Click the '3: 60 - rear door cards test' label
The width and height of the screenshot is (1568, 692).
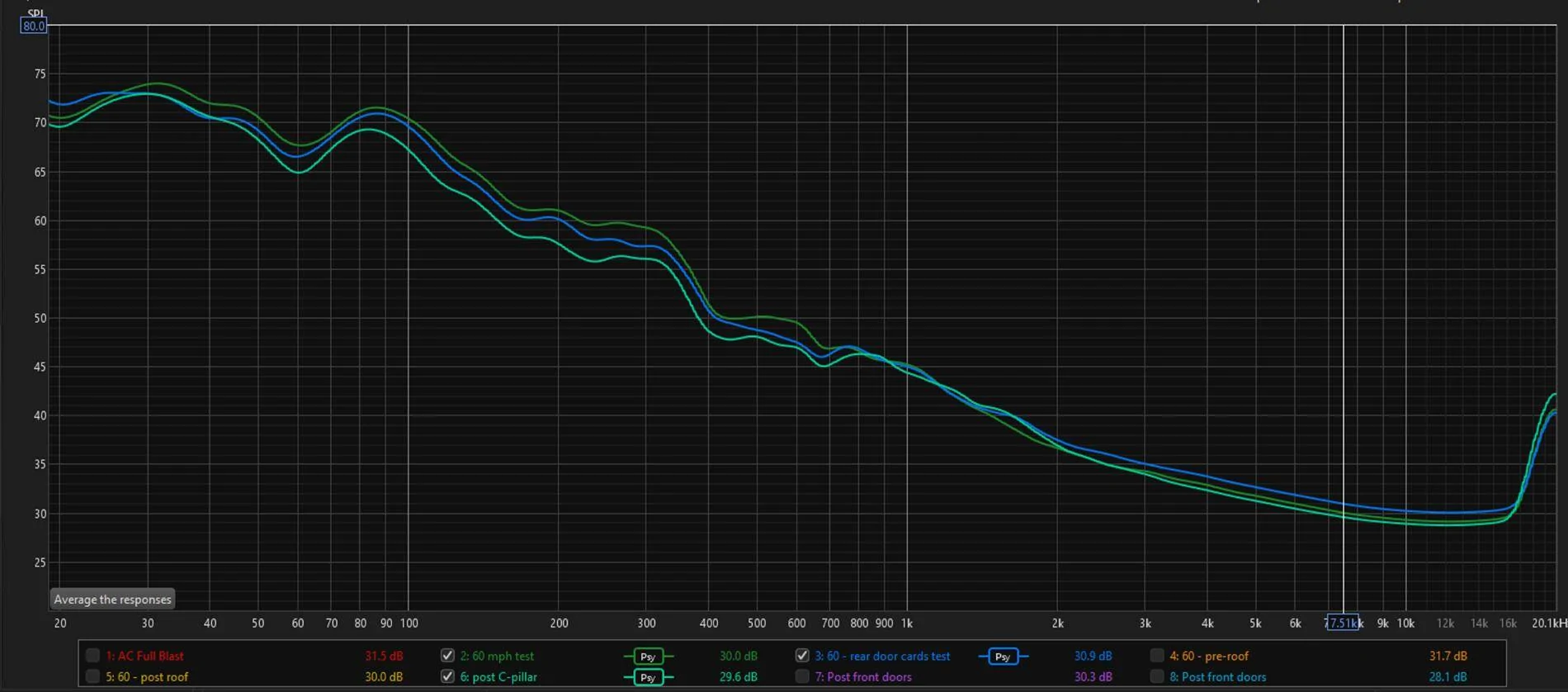882,656
